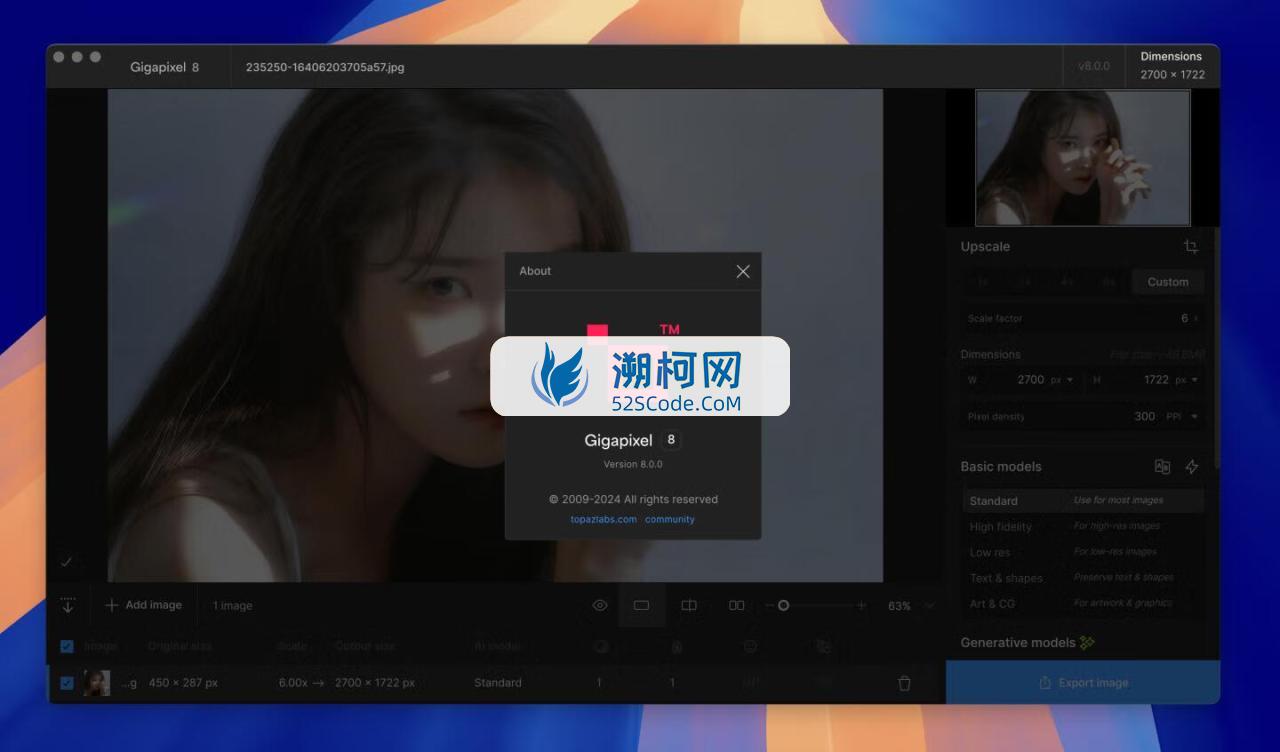Click the zoom in plus icon

coord(862,605)
